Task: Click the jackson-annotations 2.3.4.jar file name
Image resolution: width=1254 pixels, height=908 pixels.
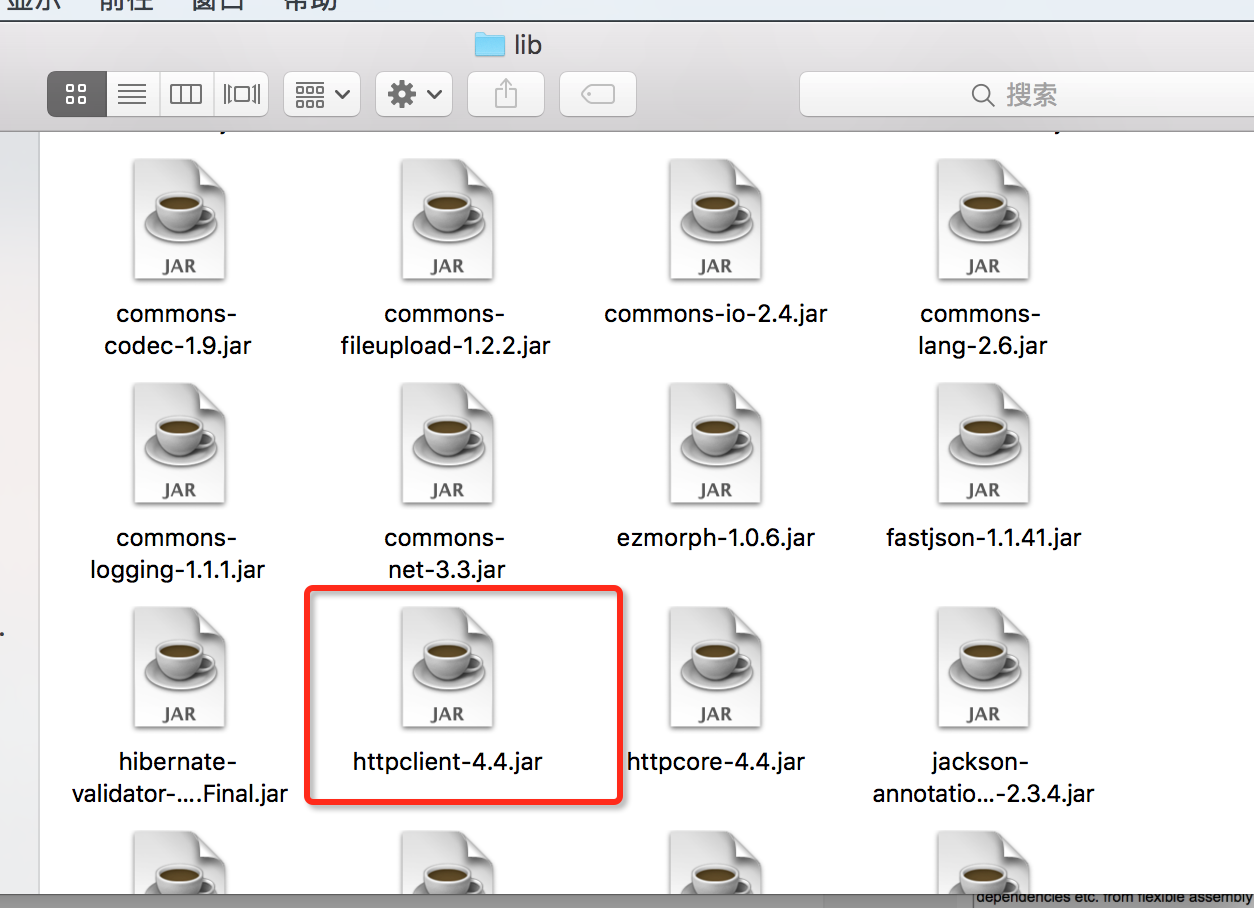Action: click(984, 778)
